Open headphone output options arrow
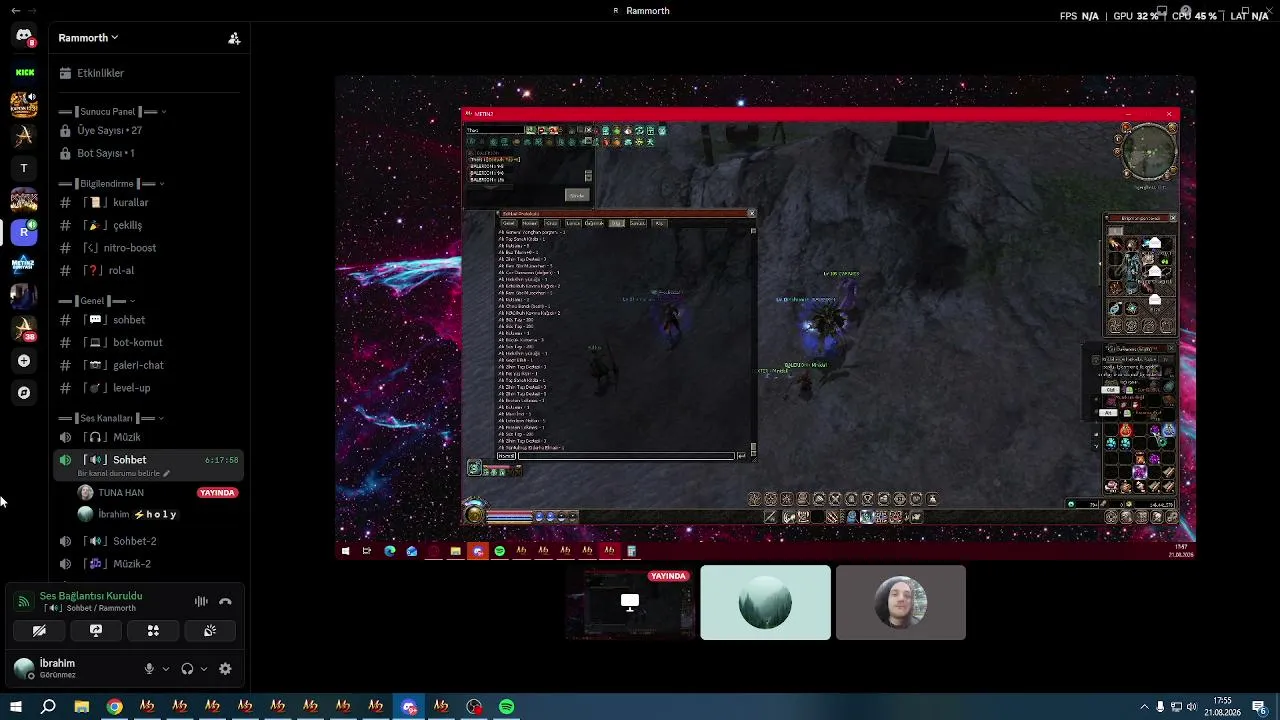The width and height of the screenshot is (1280, 720). pos(204,669)
